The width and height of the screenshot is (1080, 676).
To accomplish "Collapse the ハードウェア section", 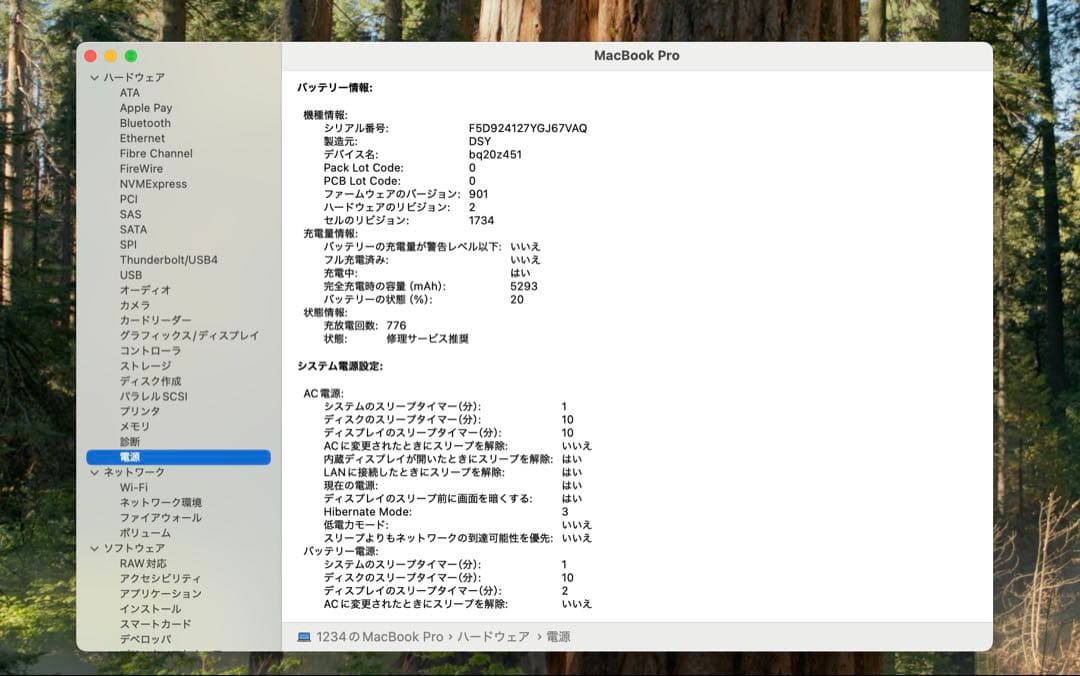I will click(x=94, y=78).
